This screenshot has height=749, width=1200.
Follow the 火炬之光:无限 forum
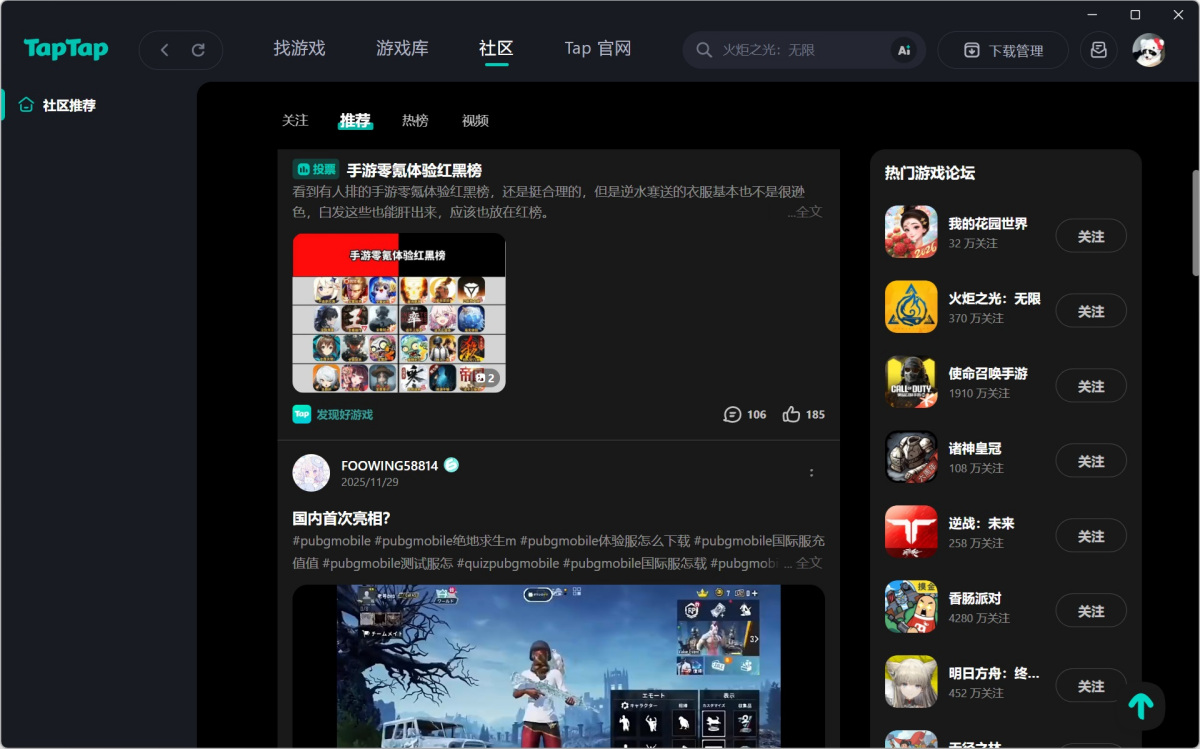click(x=1090, y=312)
